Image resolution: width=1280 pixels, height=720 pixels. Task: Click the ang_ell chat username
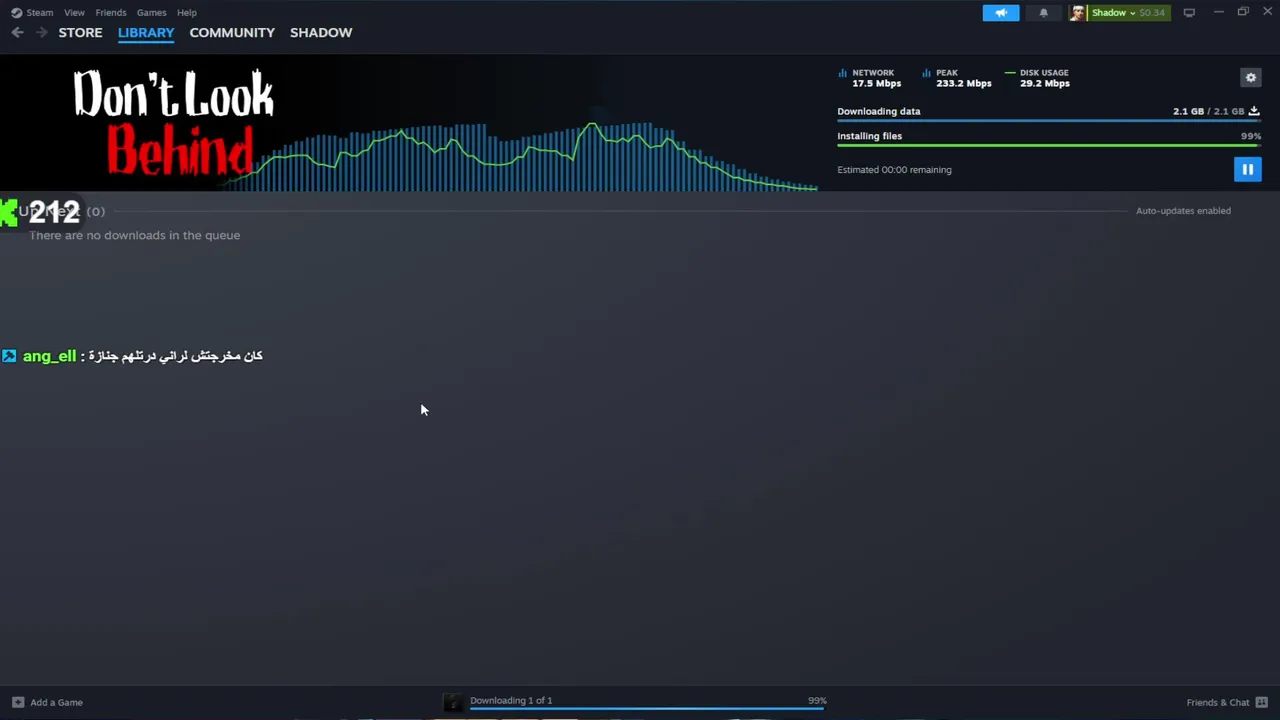pyautogui.click(x=49, y=356)
